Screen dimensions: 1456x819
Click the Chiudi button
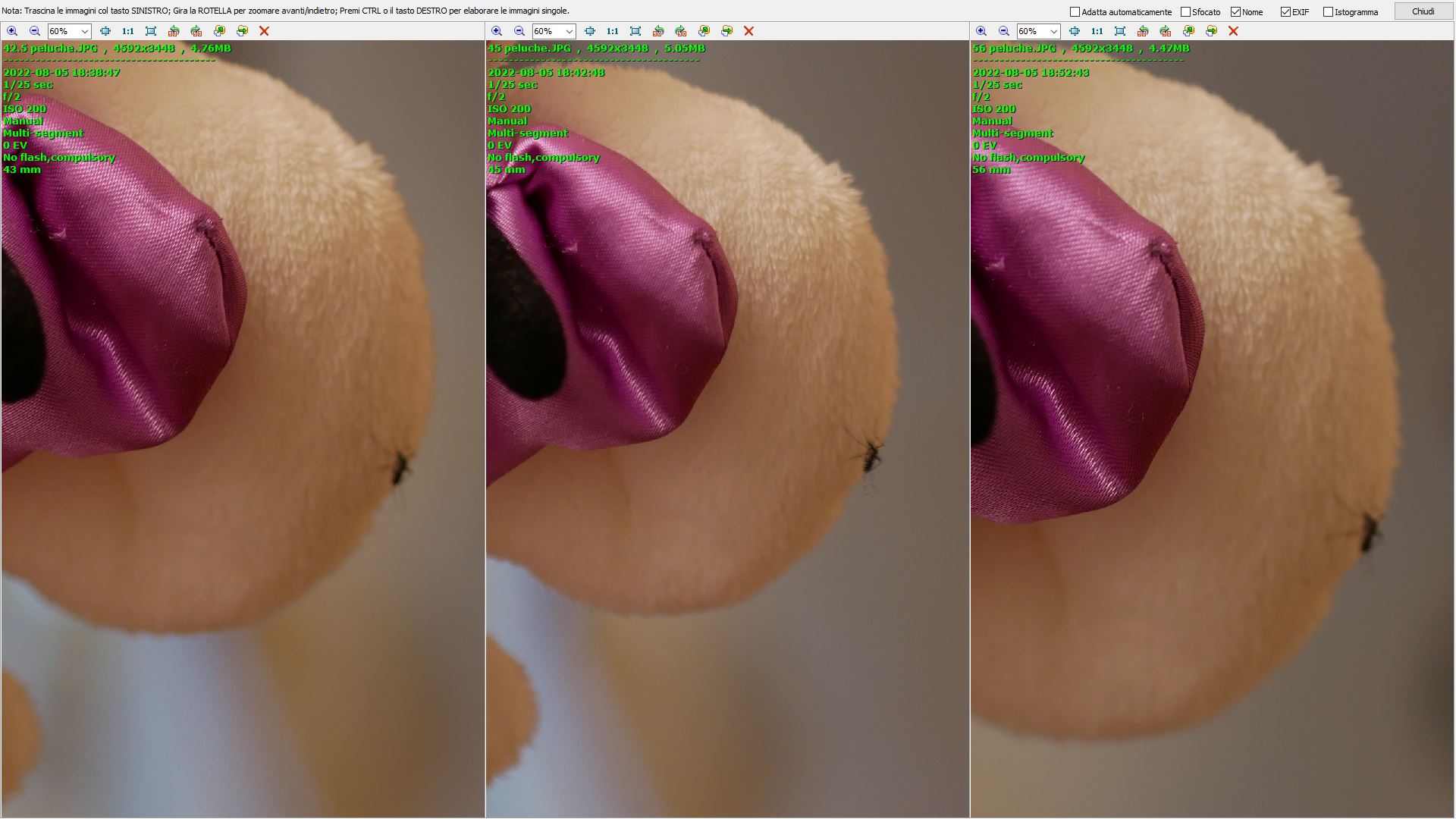[x=1423, y=11]
